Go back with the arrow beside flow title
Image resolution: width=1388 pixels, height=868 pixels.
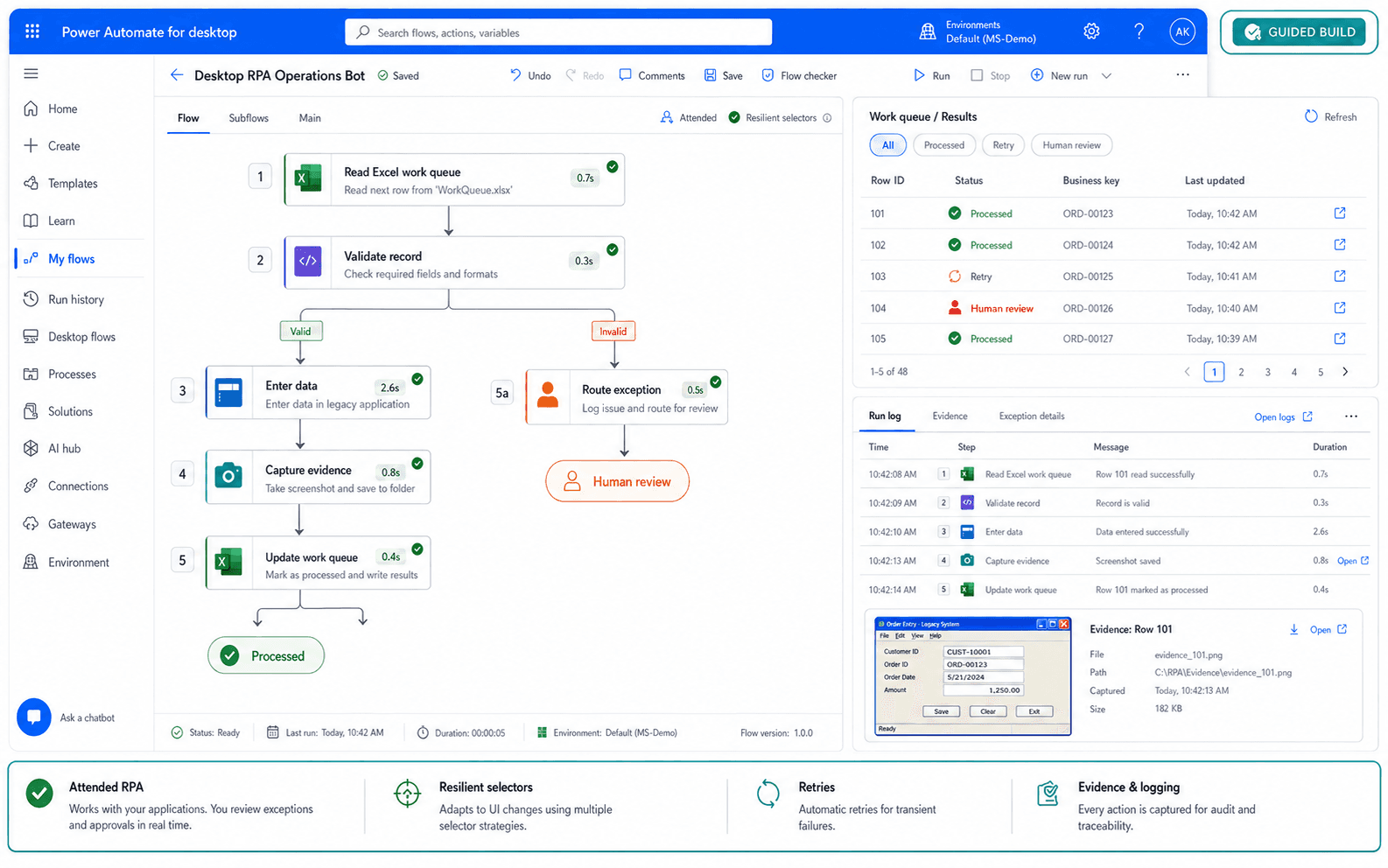[177, 75]
